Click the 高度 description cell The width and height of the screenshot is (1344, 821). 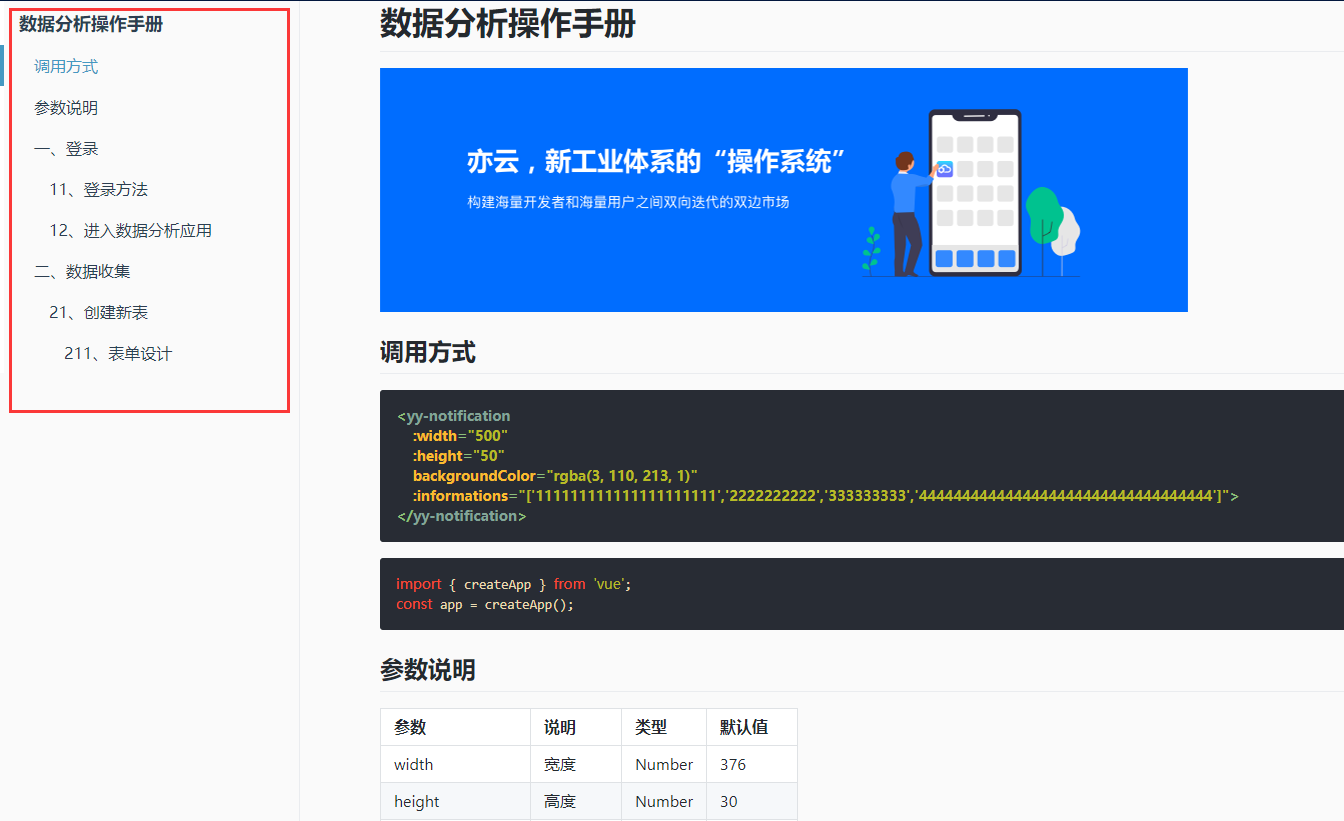pos(576,801)
